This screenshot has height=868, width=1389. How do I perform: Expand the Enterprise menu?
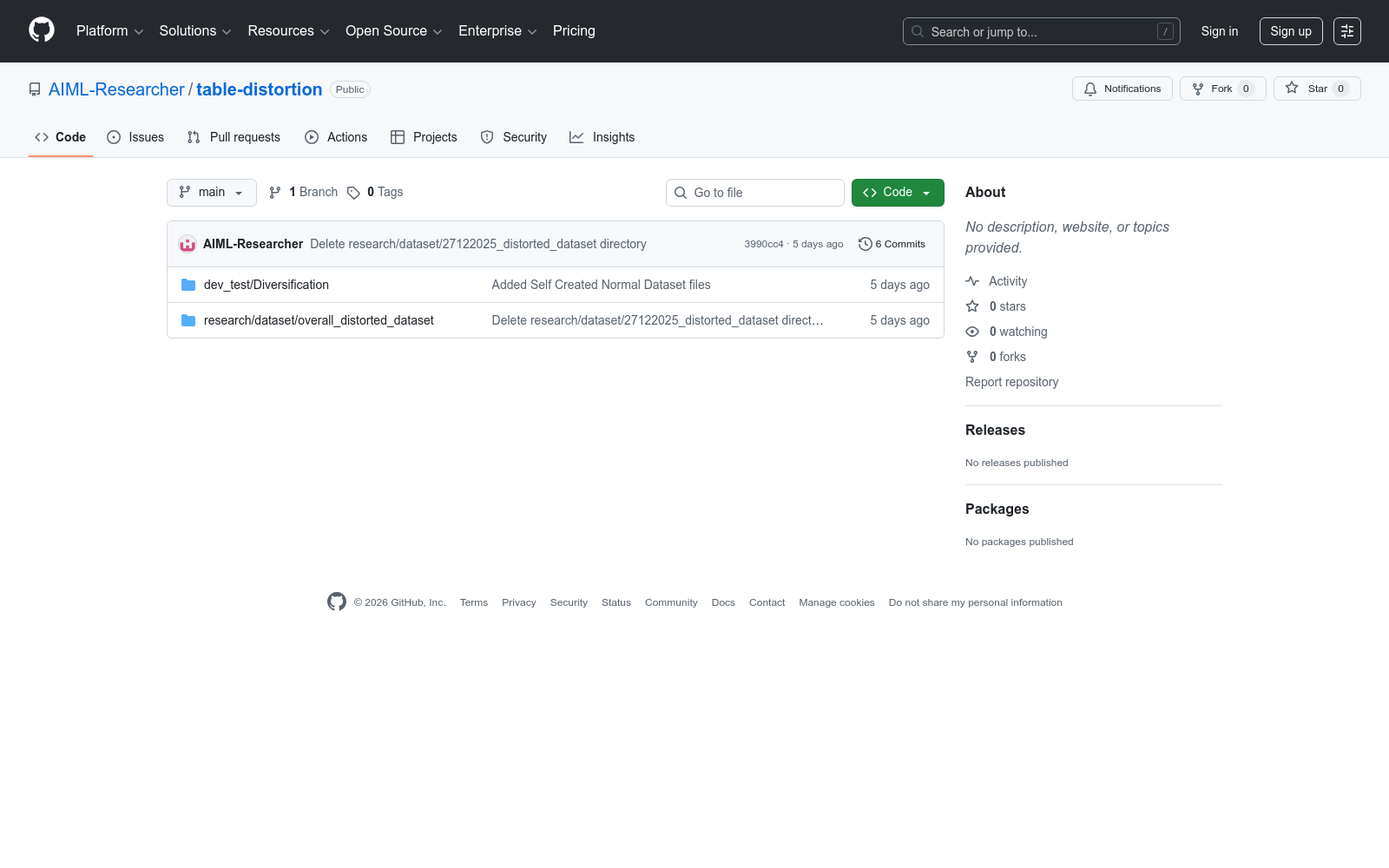pos(497,31)
